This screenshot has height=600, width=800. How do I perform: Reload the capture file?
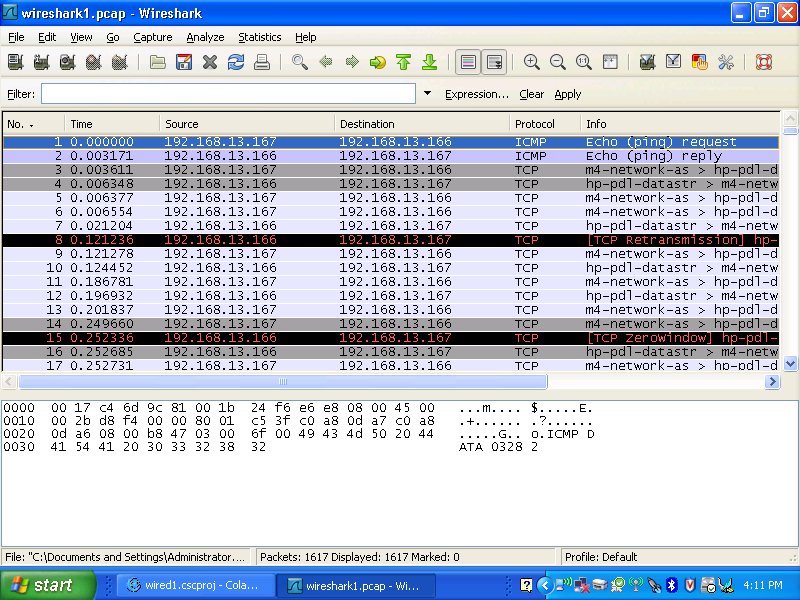[x=236, y=62]
